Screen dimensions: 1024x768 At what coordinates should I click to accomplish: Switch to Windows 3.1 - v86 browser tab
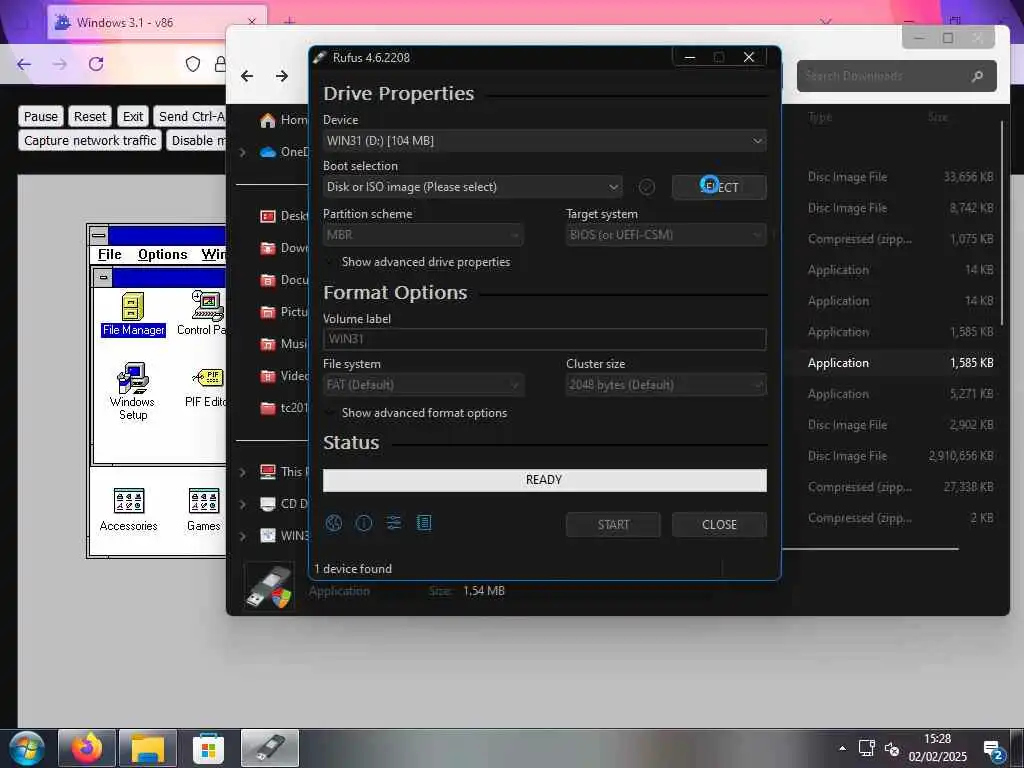click(x=157, y=22)
